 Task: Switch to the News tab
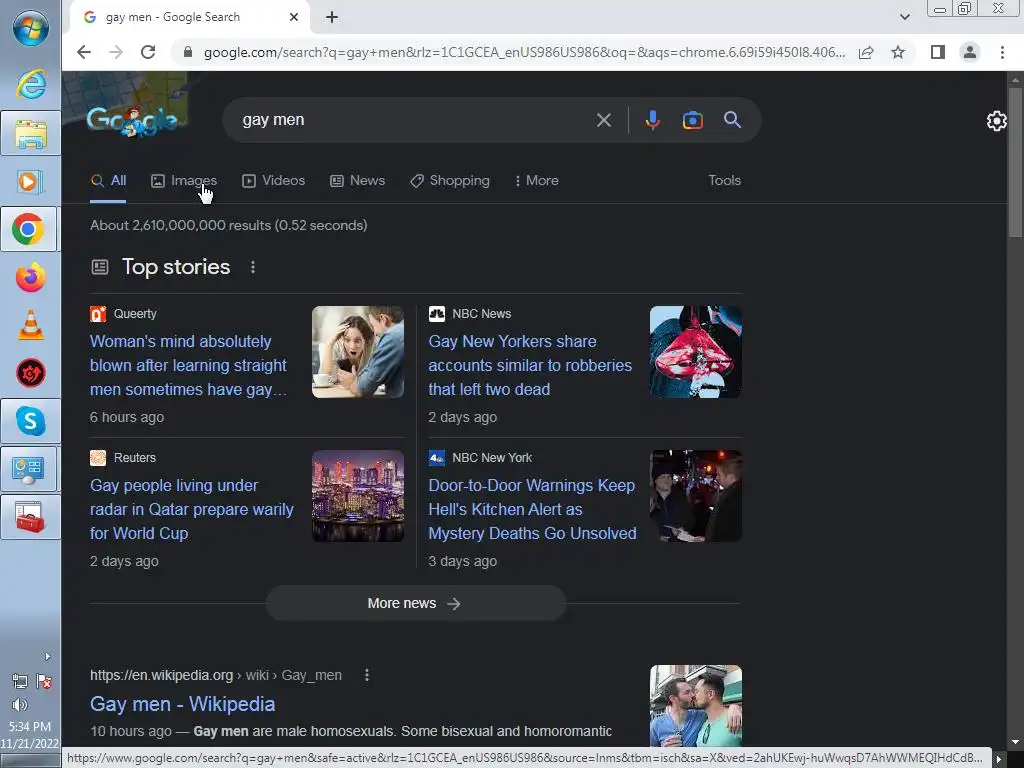click(x=357, y=181)
